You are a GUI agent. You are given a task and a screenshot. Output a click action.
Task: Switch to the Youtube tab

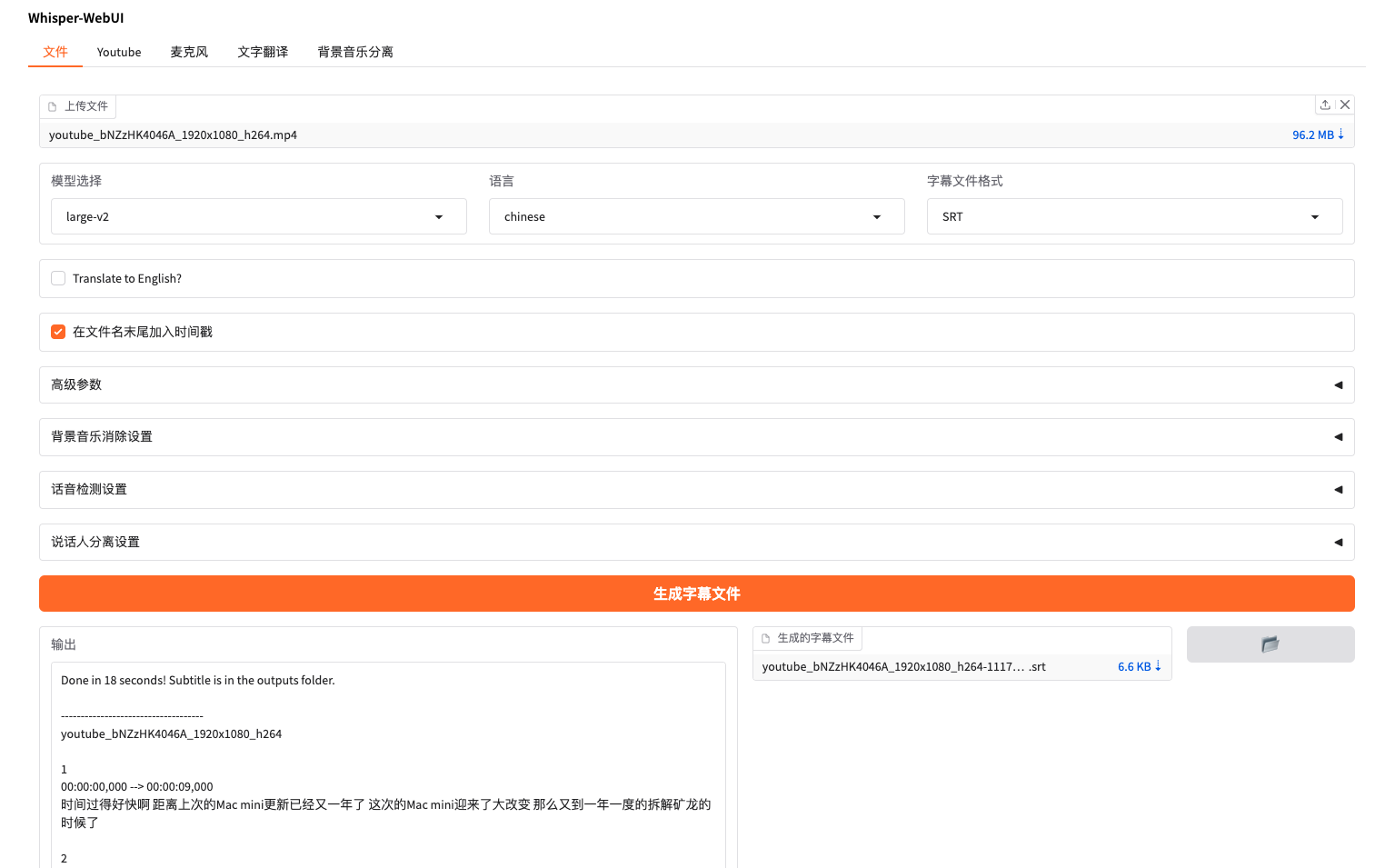(119, 52)
